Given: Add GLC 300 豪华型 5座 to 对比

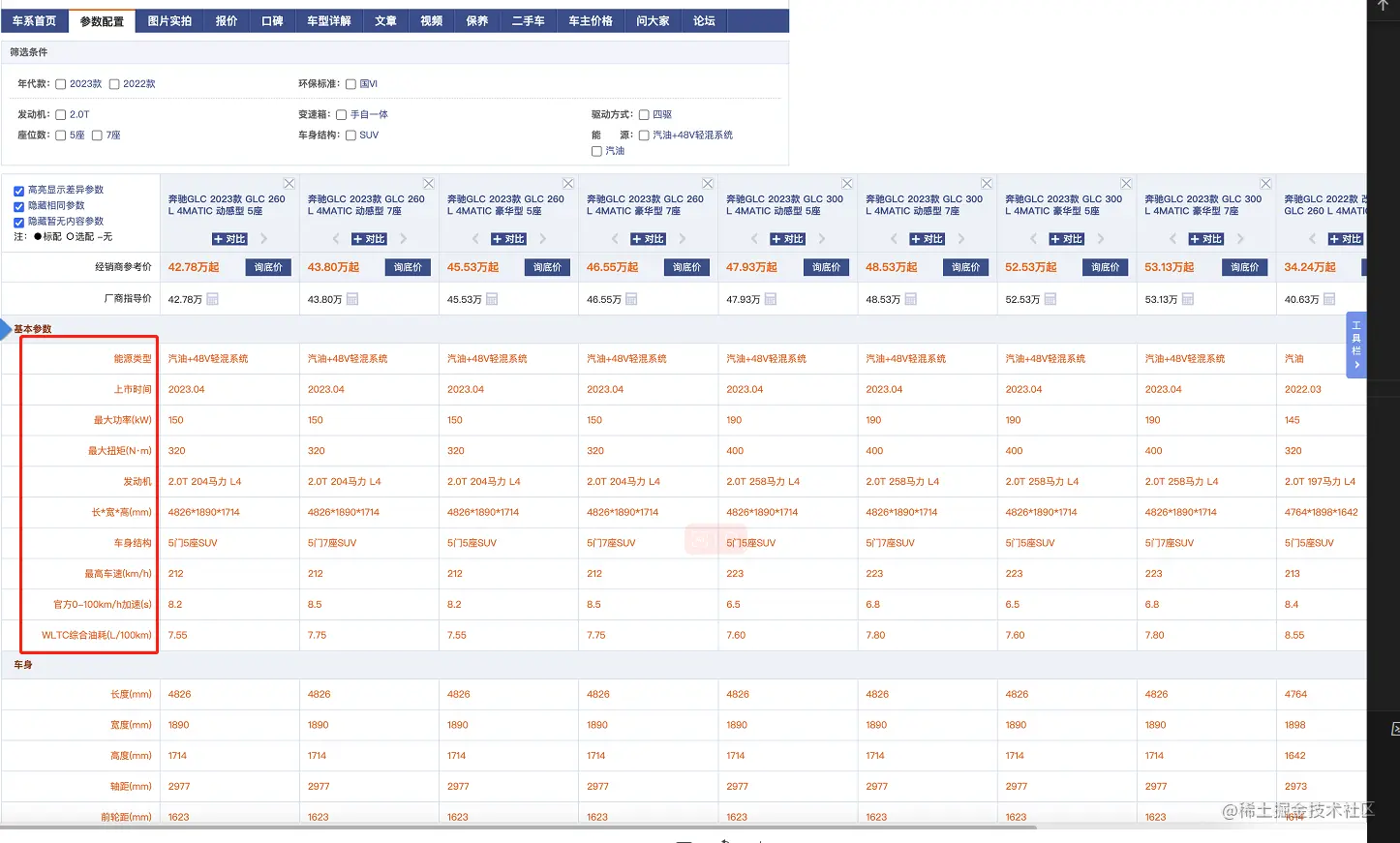Looking at the screenshot, I should coord(1066,239).
